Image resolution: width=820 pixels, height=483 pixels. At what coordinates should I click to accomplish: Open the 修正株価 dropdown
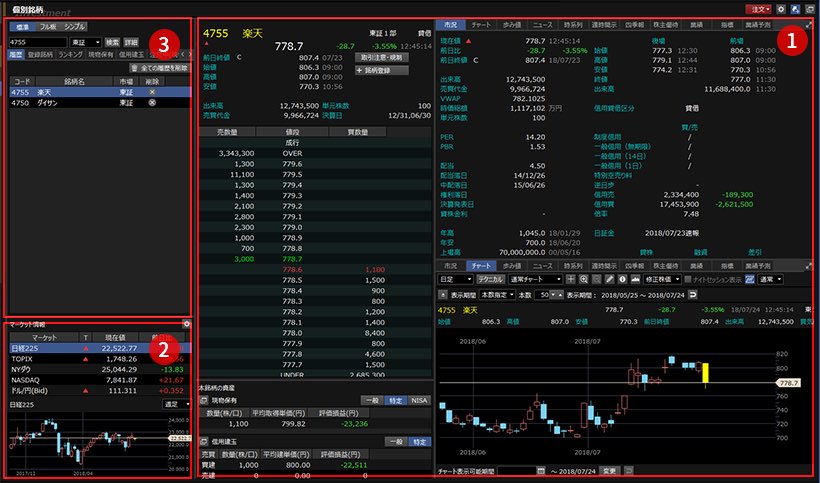pos(663,280)
